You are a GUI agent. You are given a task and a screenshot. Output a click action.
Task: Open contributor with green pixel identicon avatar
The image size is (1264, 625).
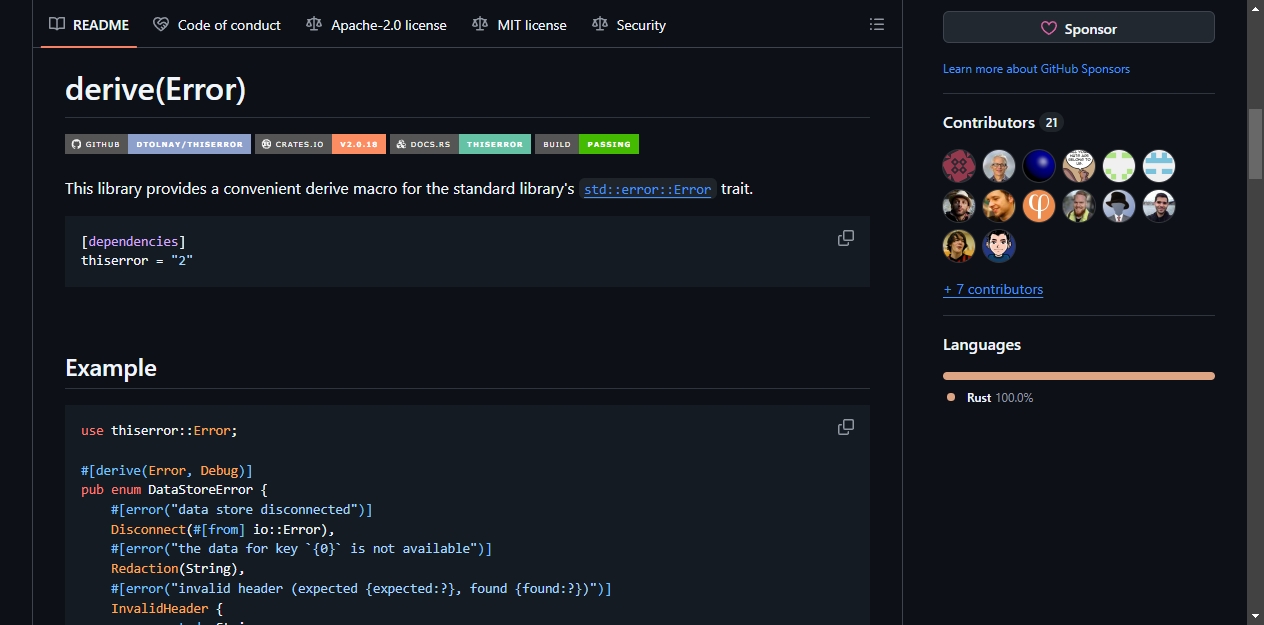point(1119,166)
